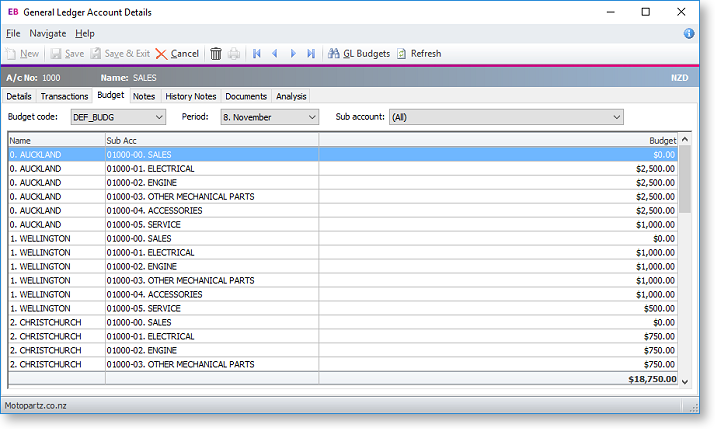Viewport: 715px width, 429px height.
Task: Switch to the Transactions tab
Action: 64,96
